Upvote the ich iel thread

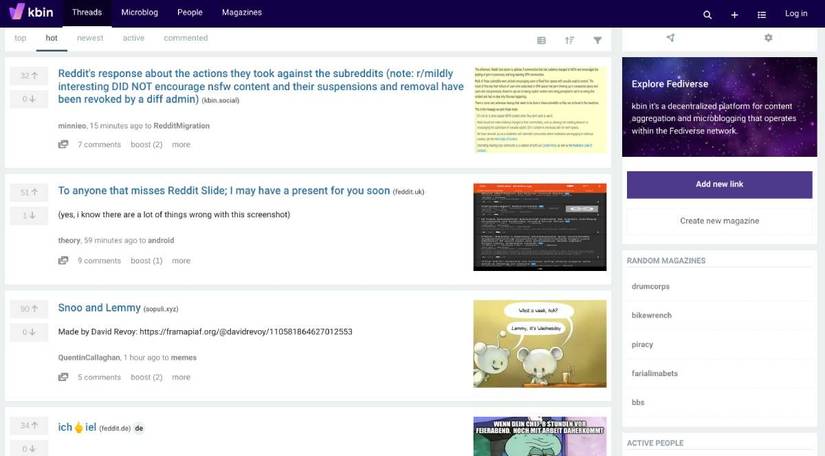29,425
